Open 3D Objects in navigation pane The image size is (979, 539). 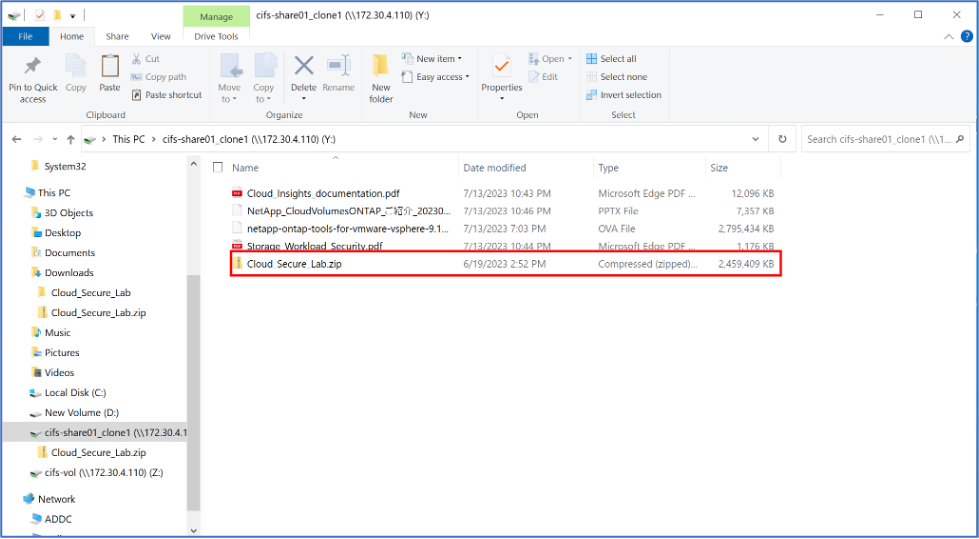click(69, 212)
